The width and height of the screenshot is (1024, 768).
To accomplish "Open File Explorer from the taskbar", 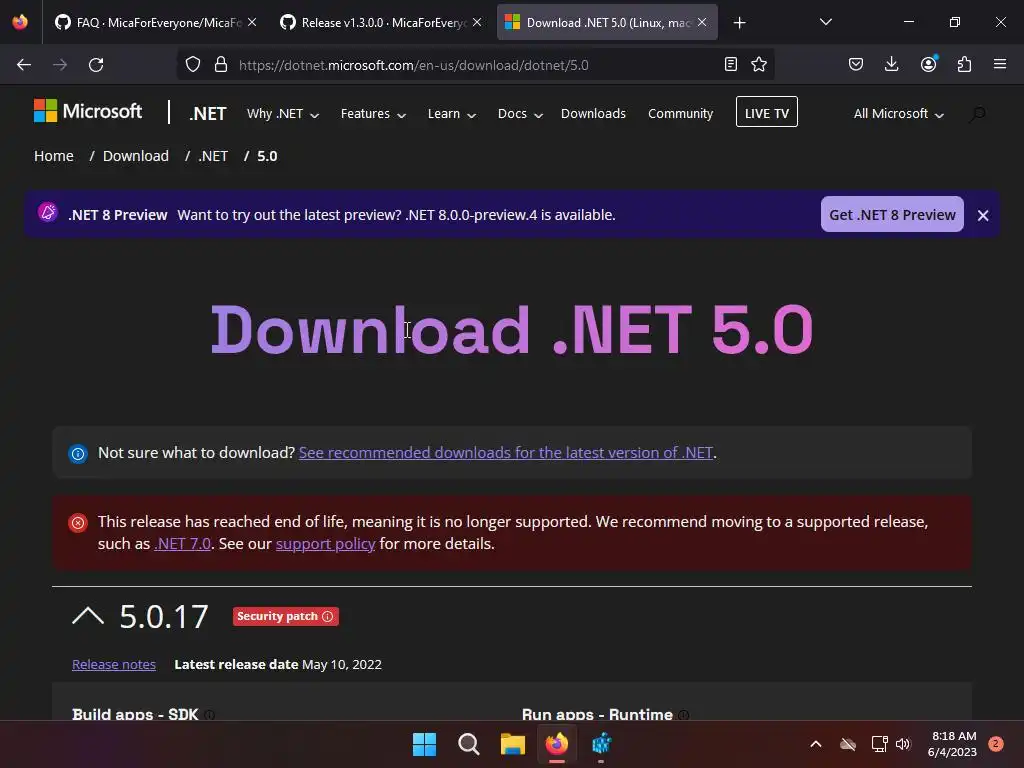I will [513, 744].
